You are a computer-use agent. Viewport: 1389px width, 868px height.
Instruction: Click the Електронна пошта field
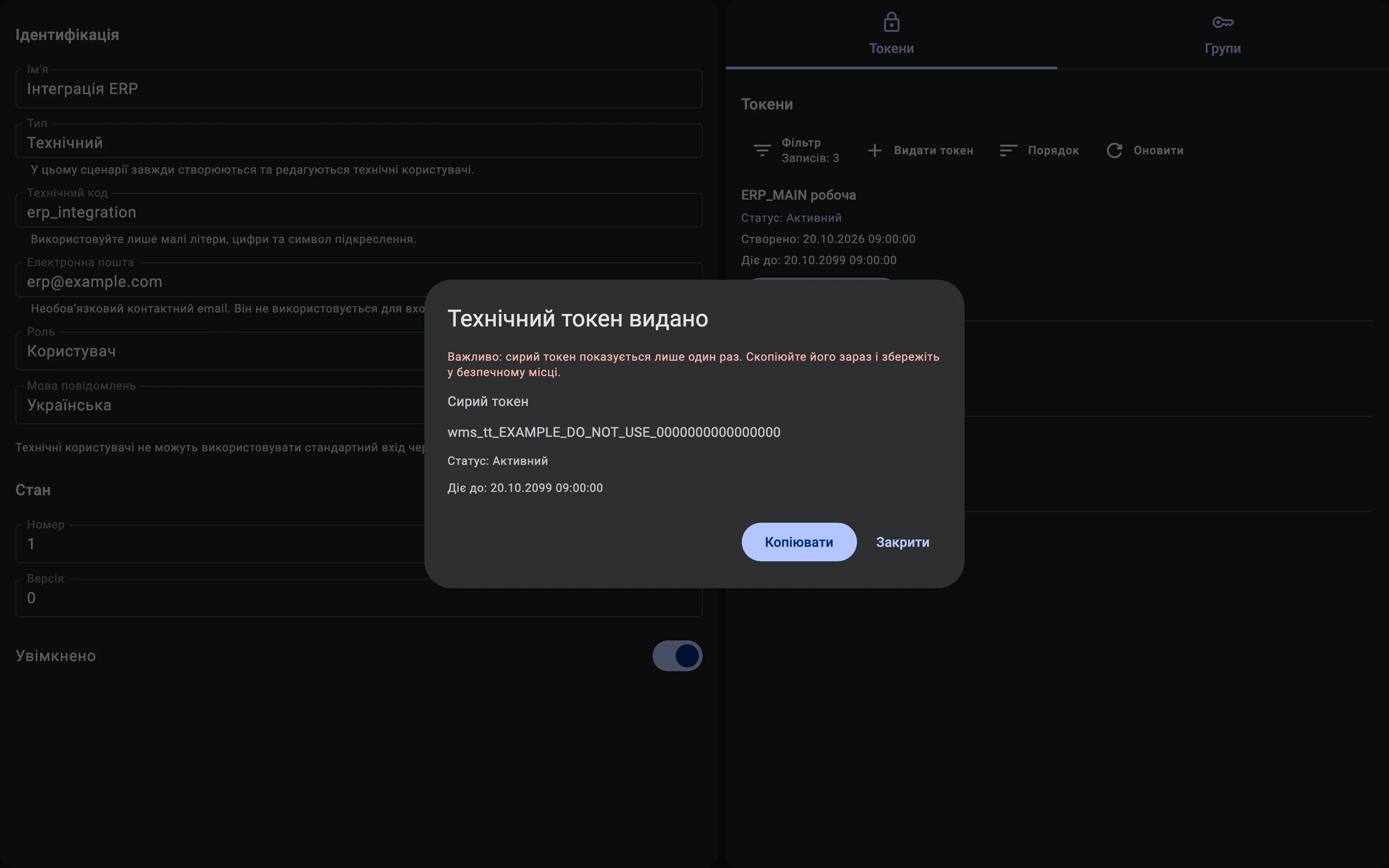point(359,280)
